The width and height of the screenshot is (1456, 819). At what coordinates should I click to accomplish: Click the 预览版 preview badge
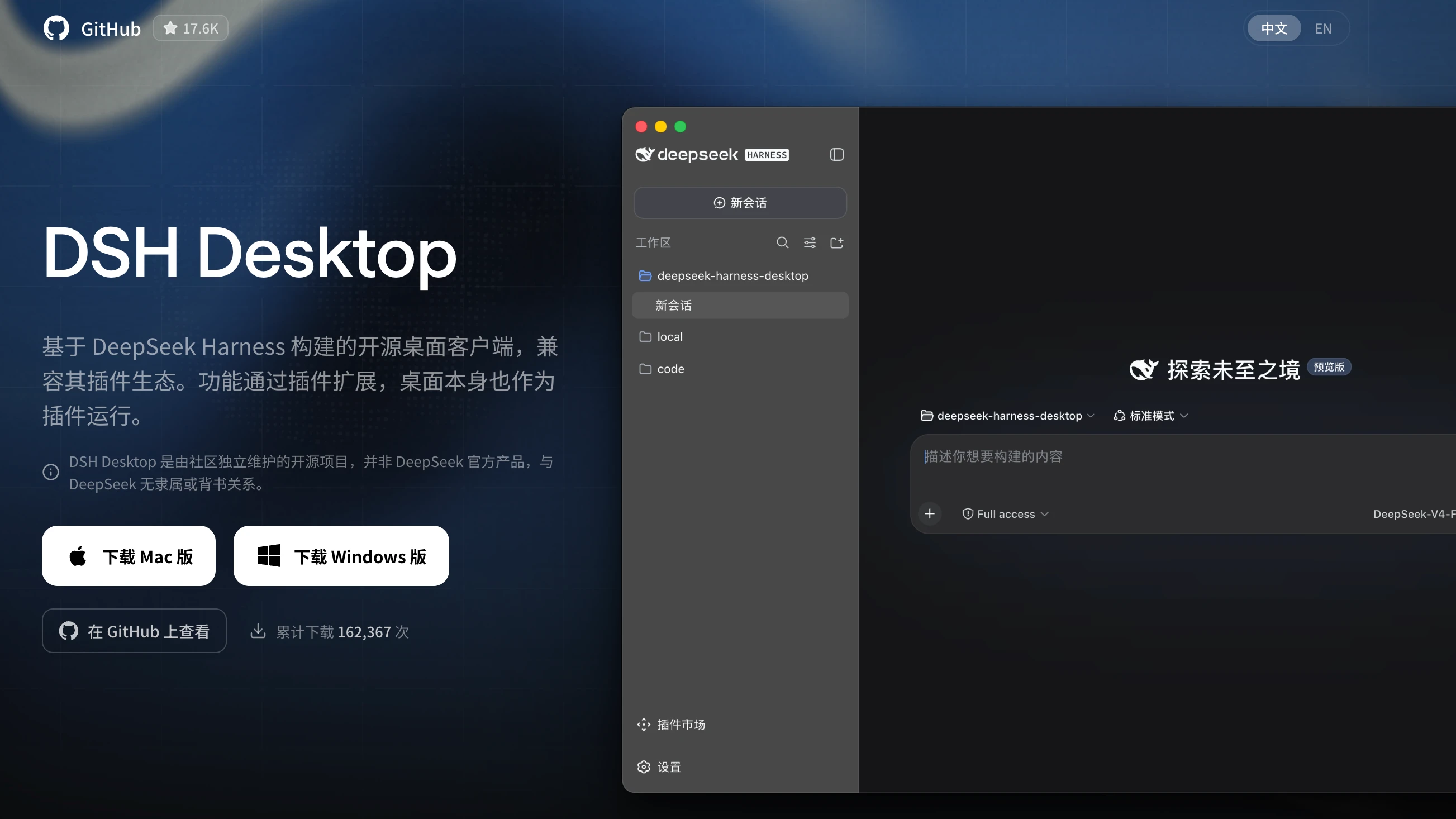(1329, 367)
